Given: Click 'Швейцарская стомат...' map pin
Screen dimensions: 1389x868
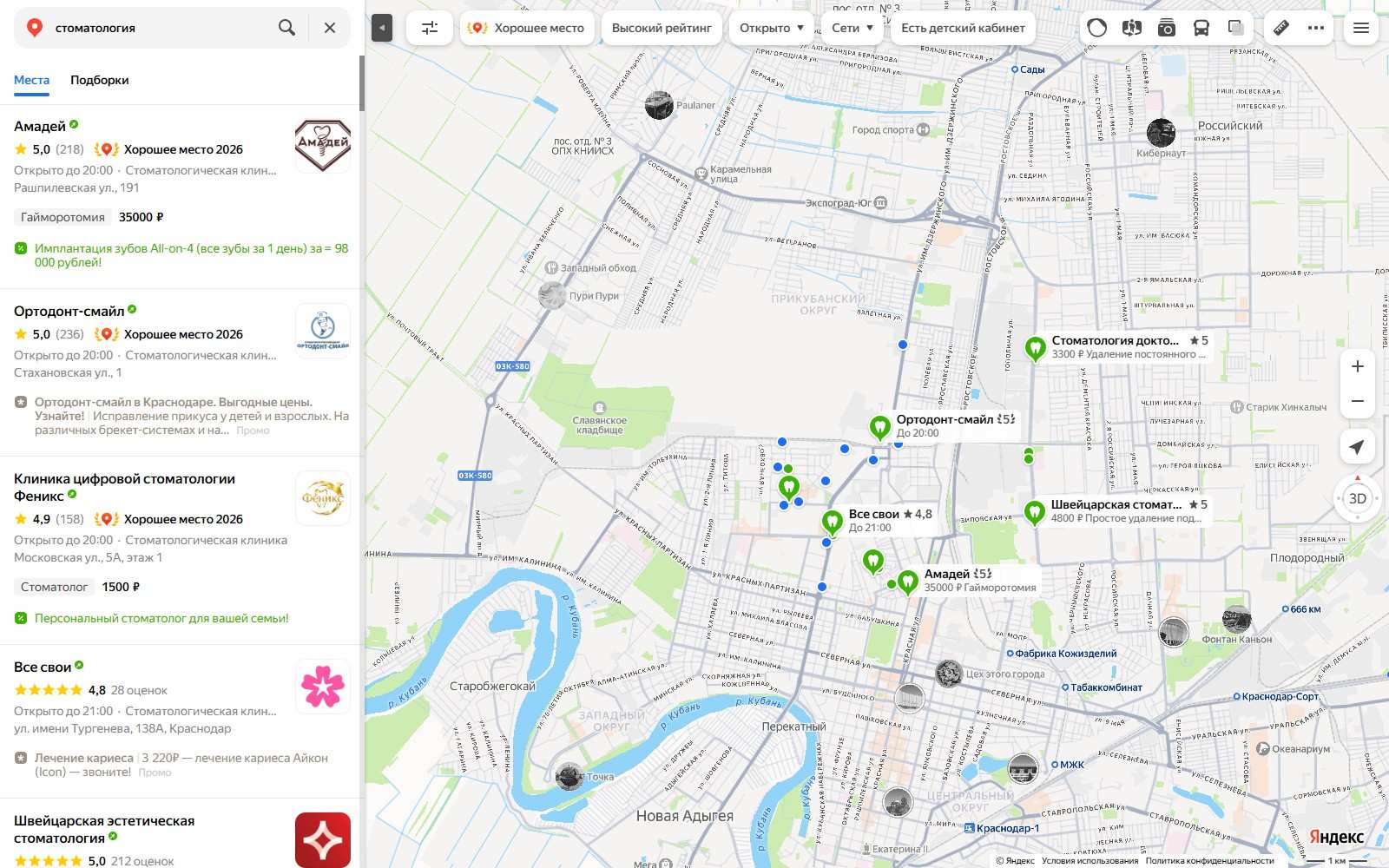Looking at the screenshot, I should (1034, 512).
